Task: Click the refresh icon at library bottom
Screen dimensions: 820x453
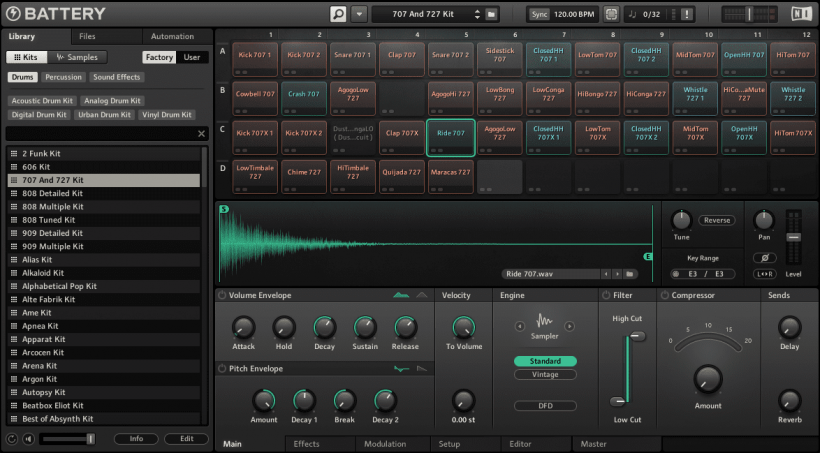Action: click(12, 439)
